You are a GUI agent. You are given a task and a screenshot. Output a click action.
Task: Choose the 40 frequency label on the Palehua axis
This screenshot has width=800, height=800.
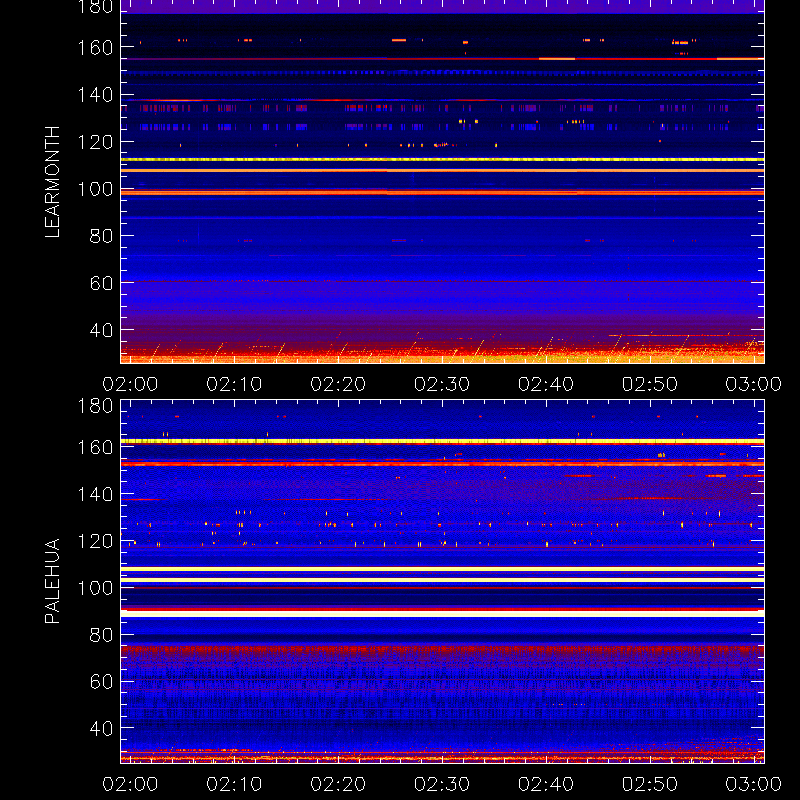pyautogui.click(x=101, y=729)
